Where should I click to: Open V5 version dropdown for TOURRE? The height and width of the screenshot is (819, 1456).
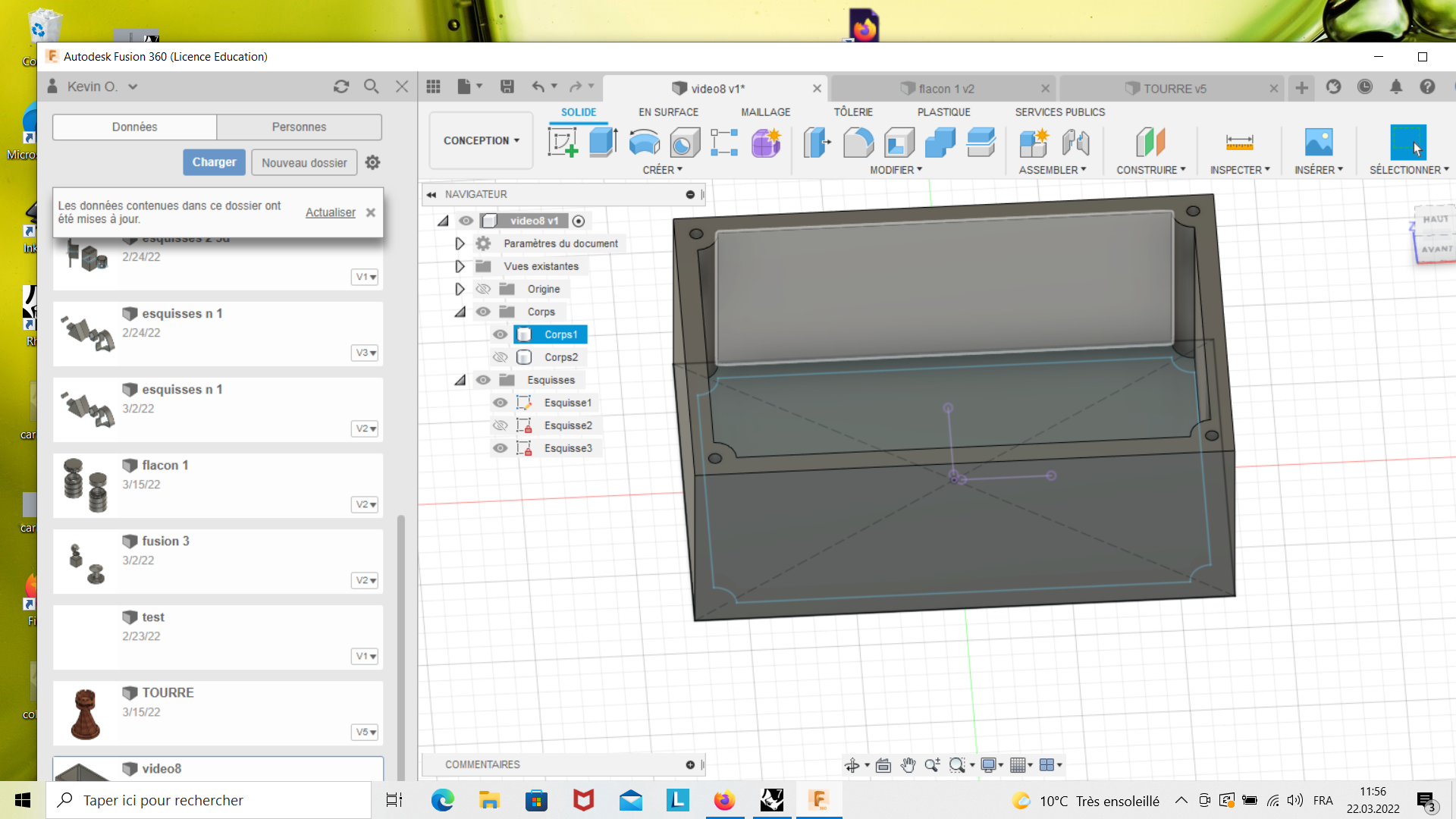click(366, 732)
